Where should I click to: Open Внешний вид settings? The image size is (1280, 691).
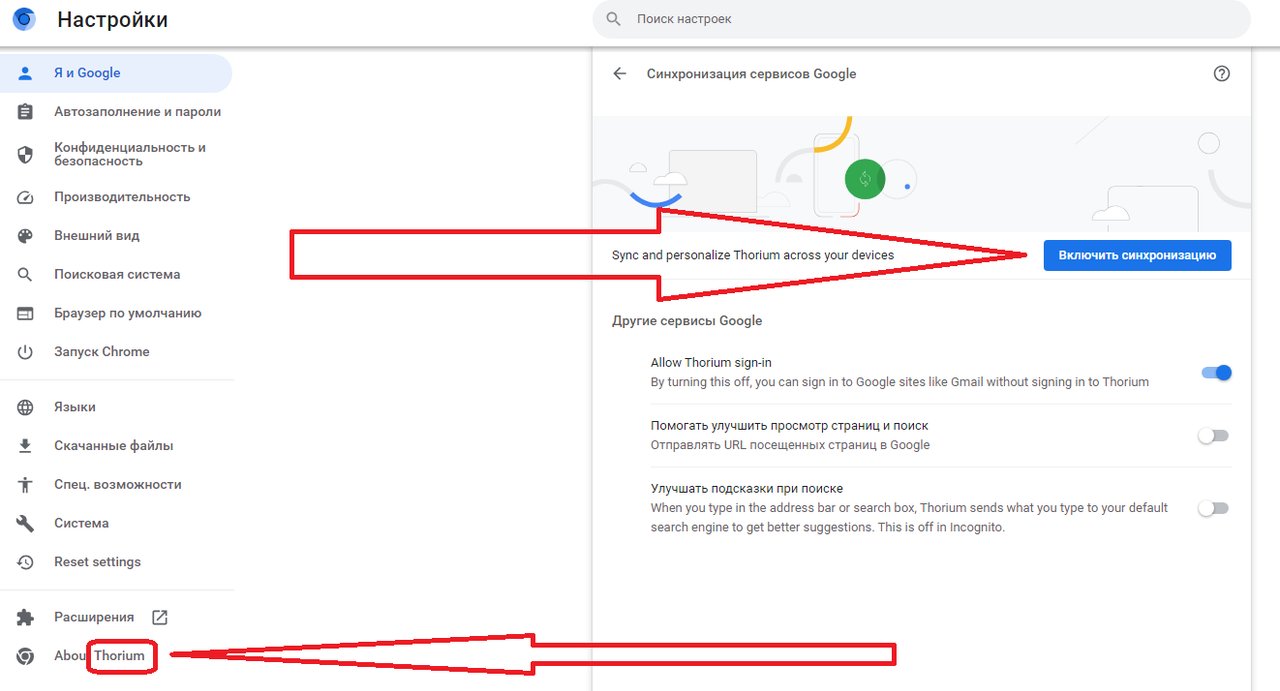[116, 236]
